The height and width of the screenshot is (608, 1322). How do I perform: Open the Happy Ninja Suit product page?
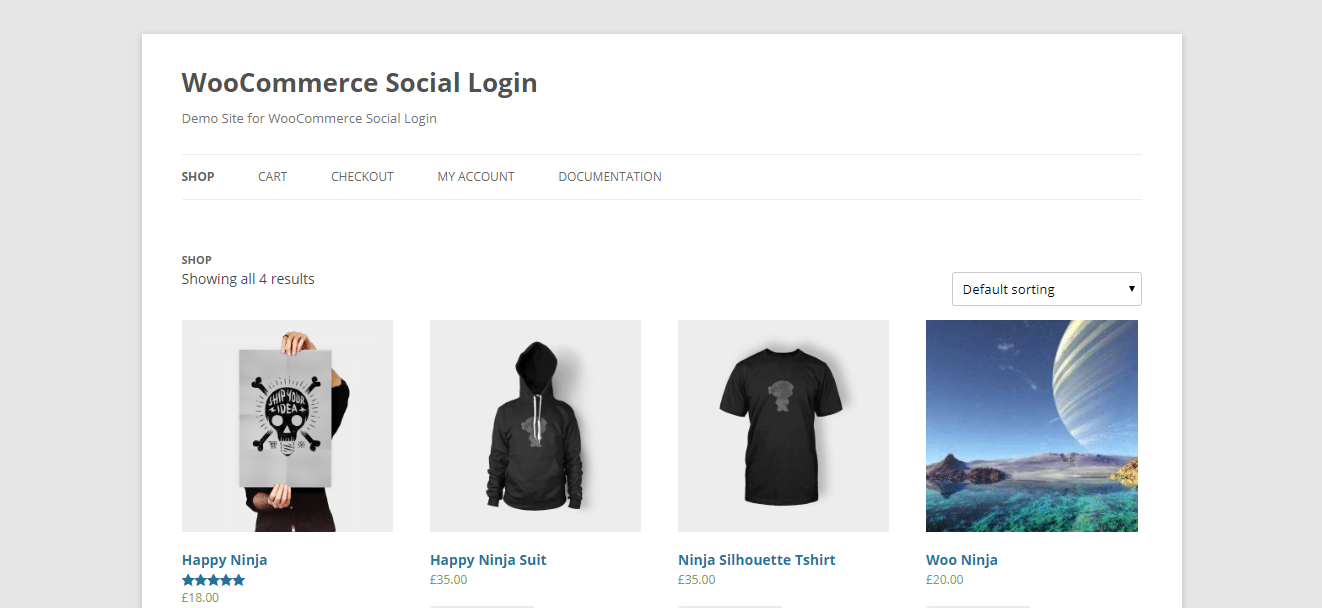tap(488, 560)
